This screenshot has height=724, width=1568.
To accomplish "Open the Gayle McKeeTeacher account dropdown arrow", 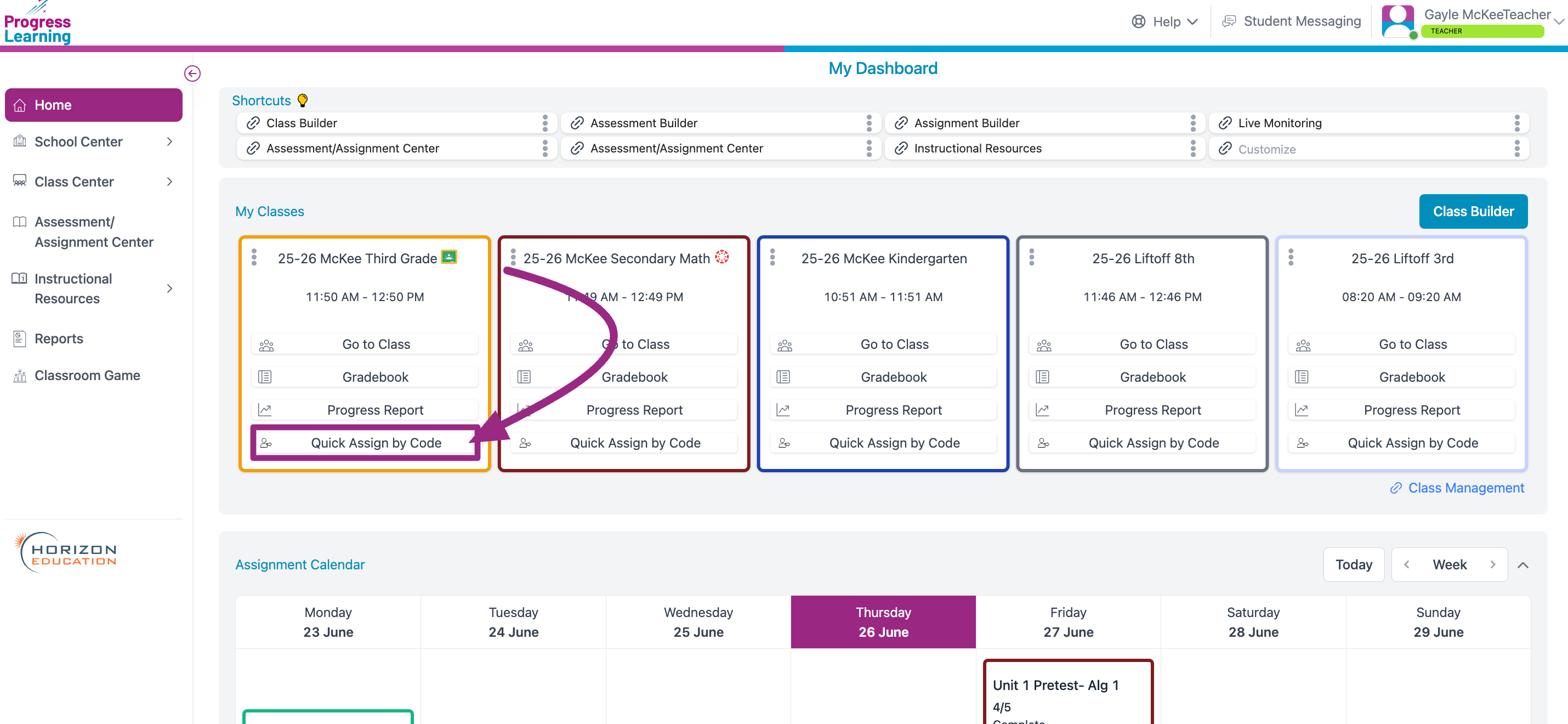I will pyautogui.click(x=1559, y=21).
